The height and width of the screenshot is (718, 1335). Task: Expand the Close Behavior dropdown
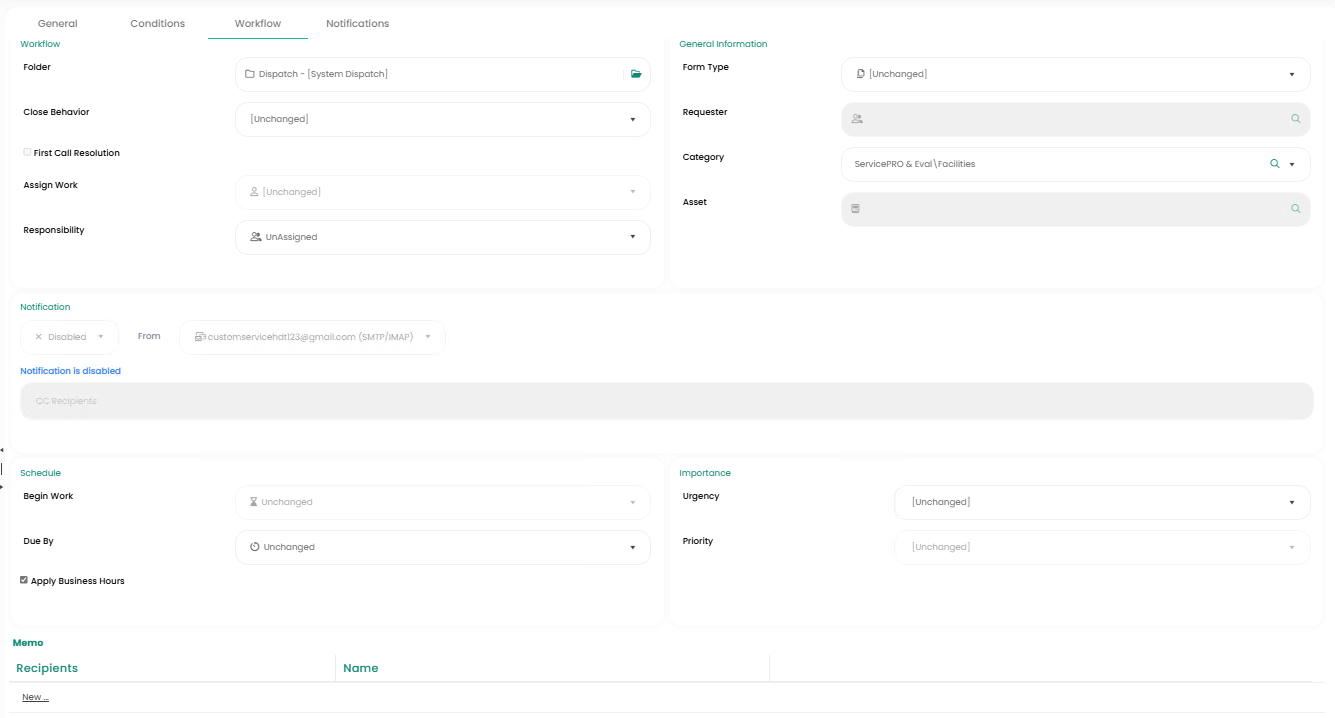click(632, 119)
